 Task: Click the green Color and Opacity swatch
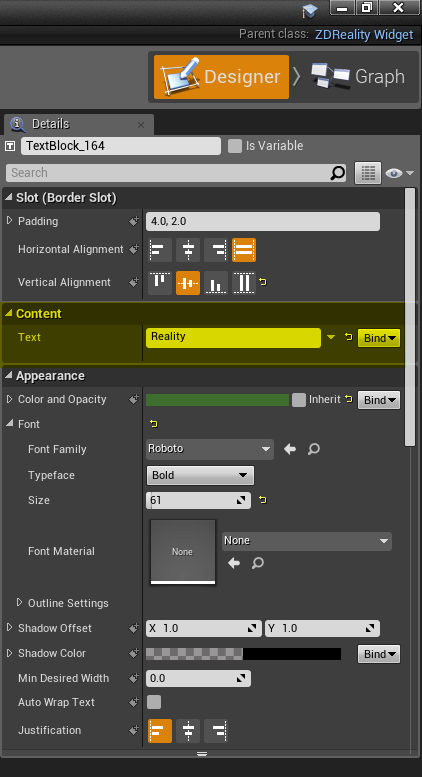point(217,400)
